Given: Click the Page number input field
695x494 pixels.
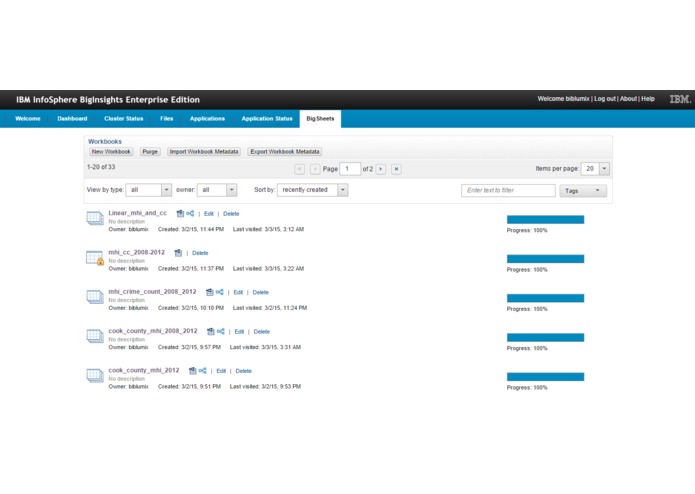Looking at the screenshot, I should [x=350, y=169].
